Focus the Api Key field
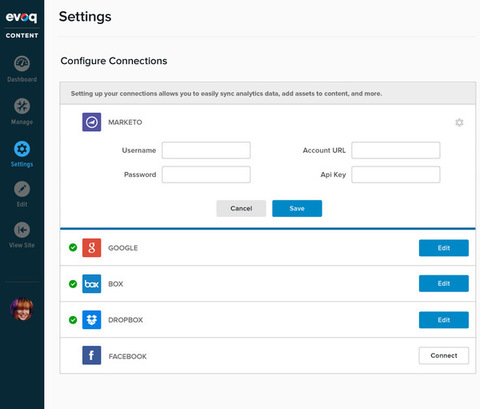The width and height of the screenshot is (480, 409). [396, 175]
